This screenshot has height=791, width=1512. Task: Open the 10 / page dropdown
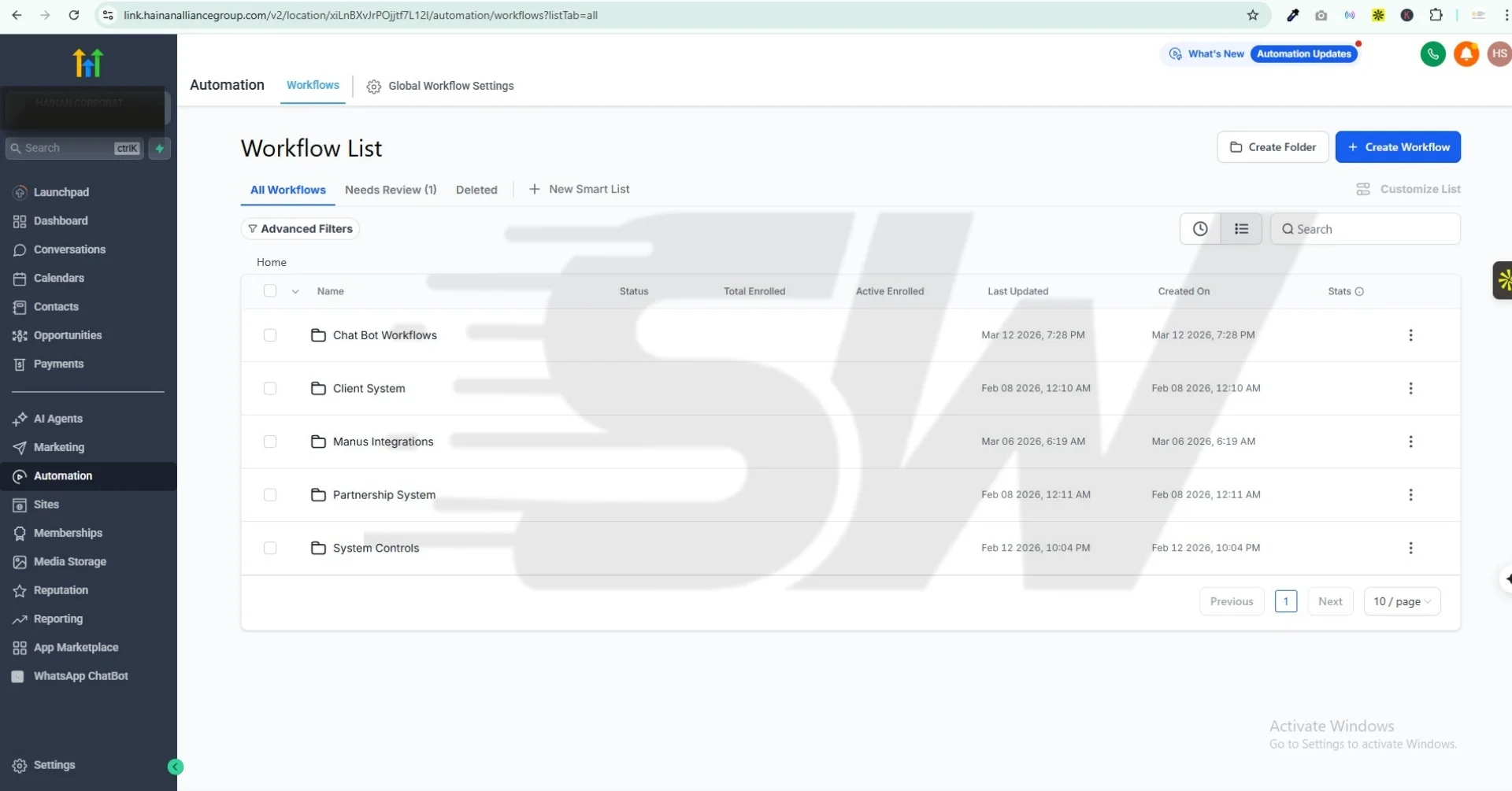[1402, 601]
